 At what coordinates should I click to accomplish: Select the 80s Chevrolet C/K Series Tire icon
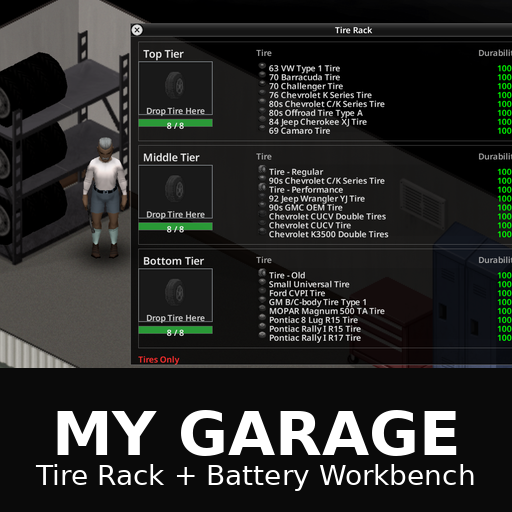(262, 102)
